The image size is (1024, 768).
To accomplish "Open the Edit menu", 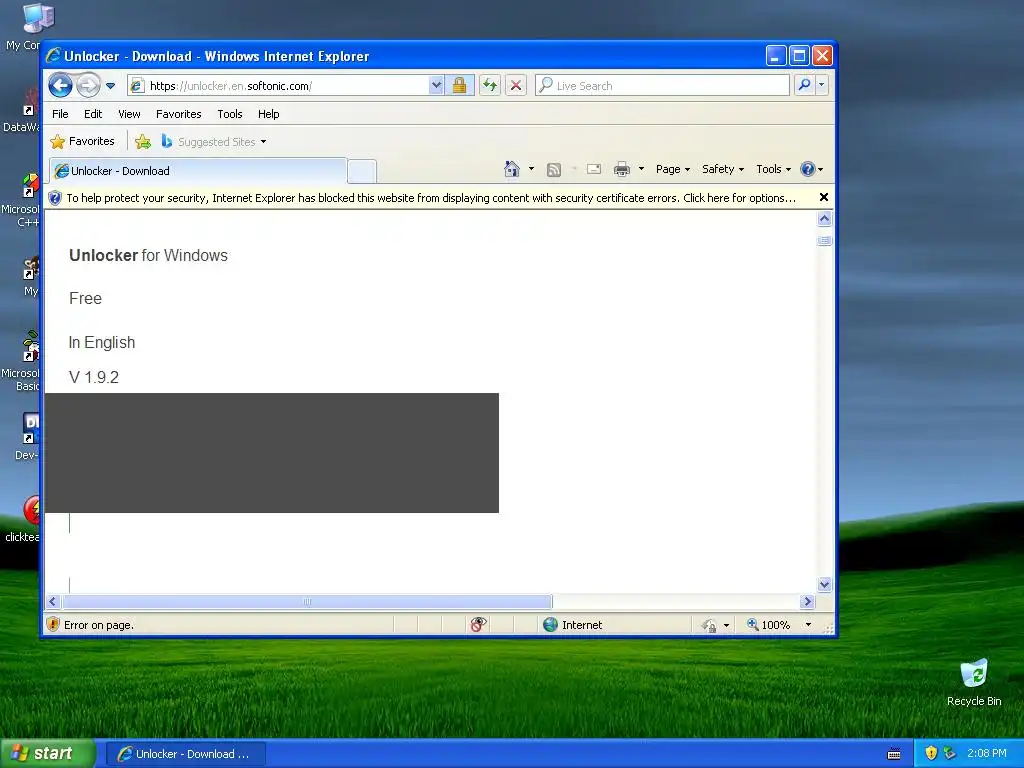I will [x=93, y=114].
